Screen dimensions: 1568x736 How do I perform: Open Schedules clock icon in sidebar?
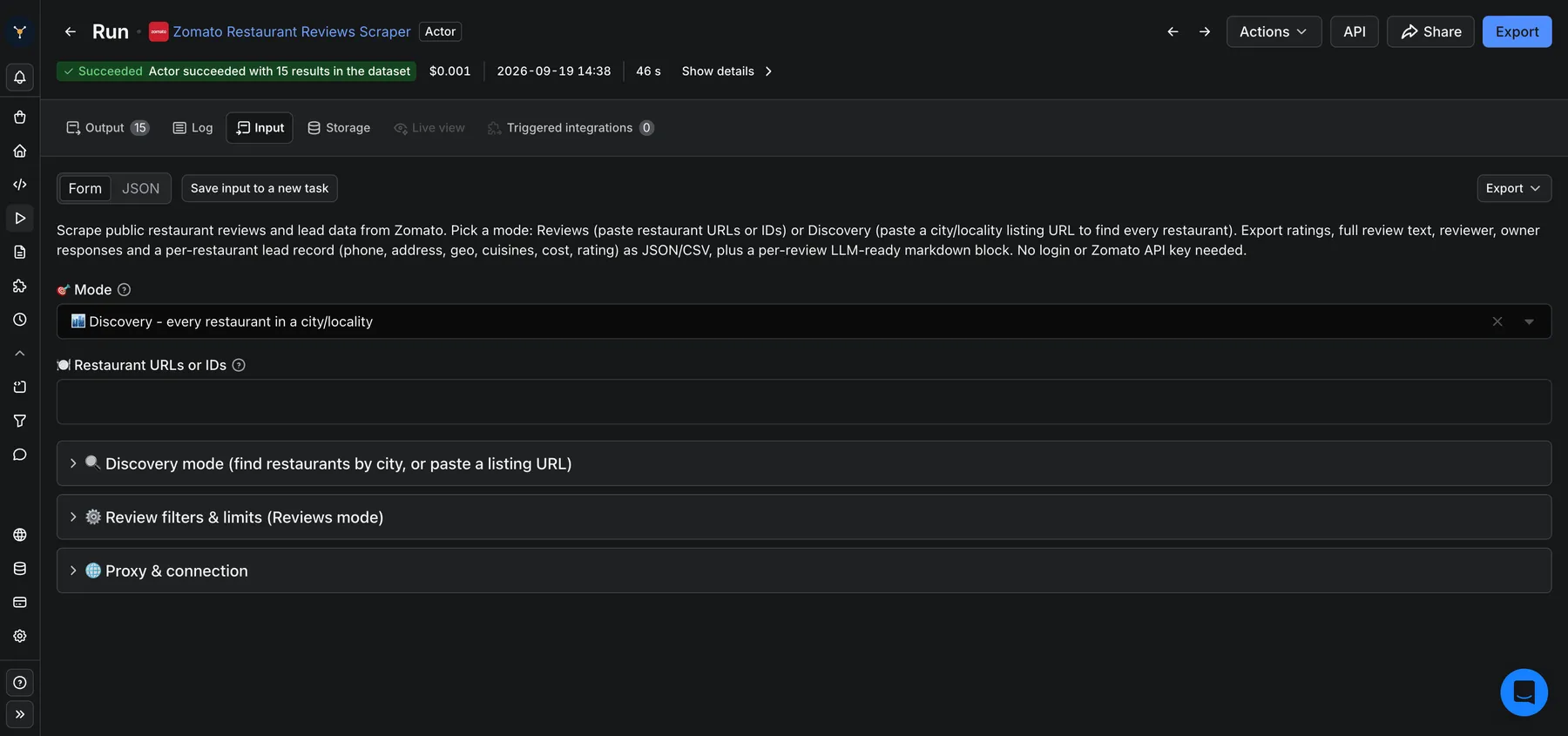point(19,320)
